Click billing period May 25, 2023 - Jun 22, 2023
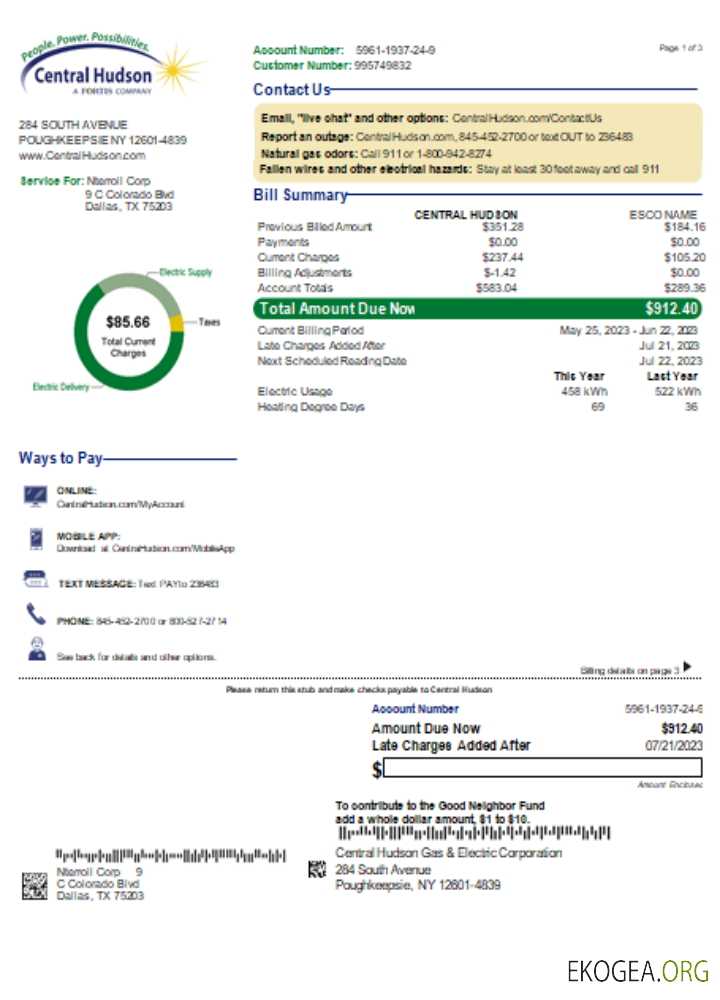Image resolution: width=720 pixels, height=1000 pixels. click(x=628, y=330)
